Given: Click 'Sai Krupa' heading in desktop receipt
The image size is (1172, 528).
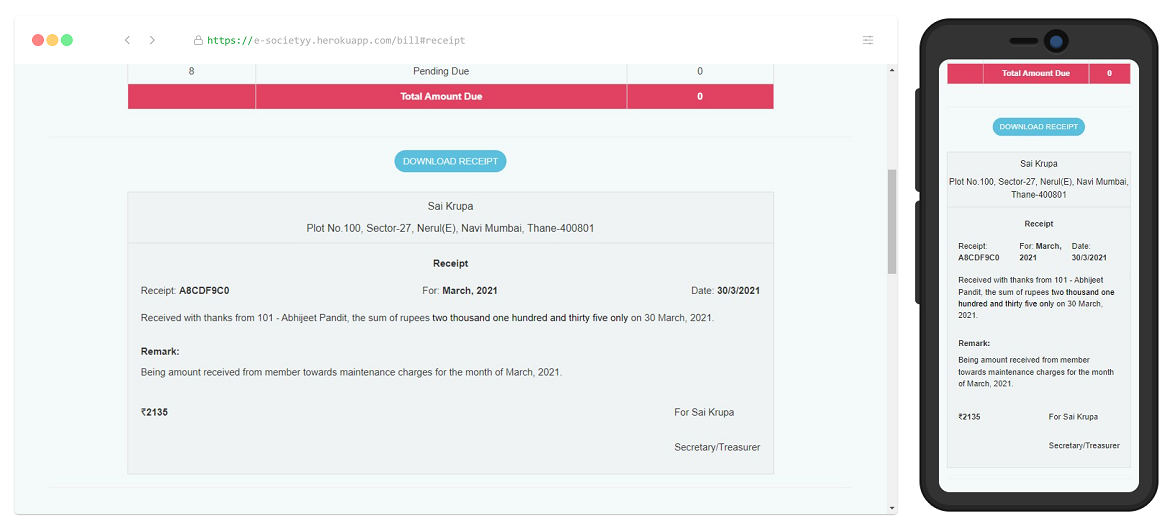Looking at the screenshot, I should tap(450, 206).
